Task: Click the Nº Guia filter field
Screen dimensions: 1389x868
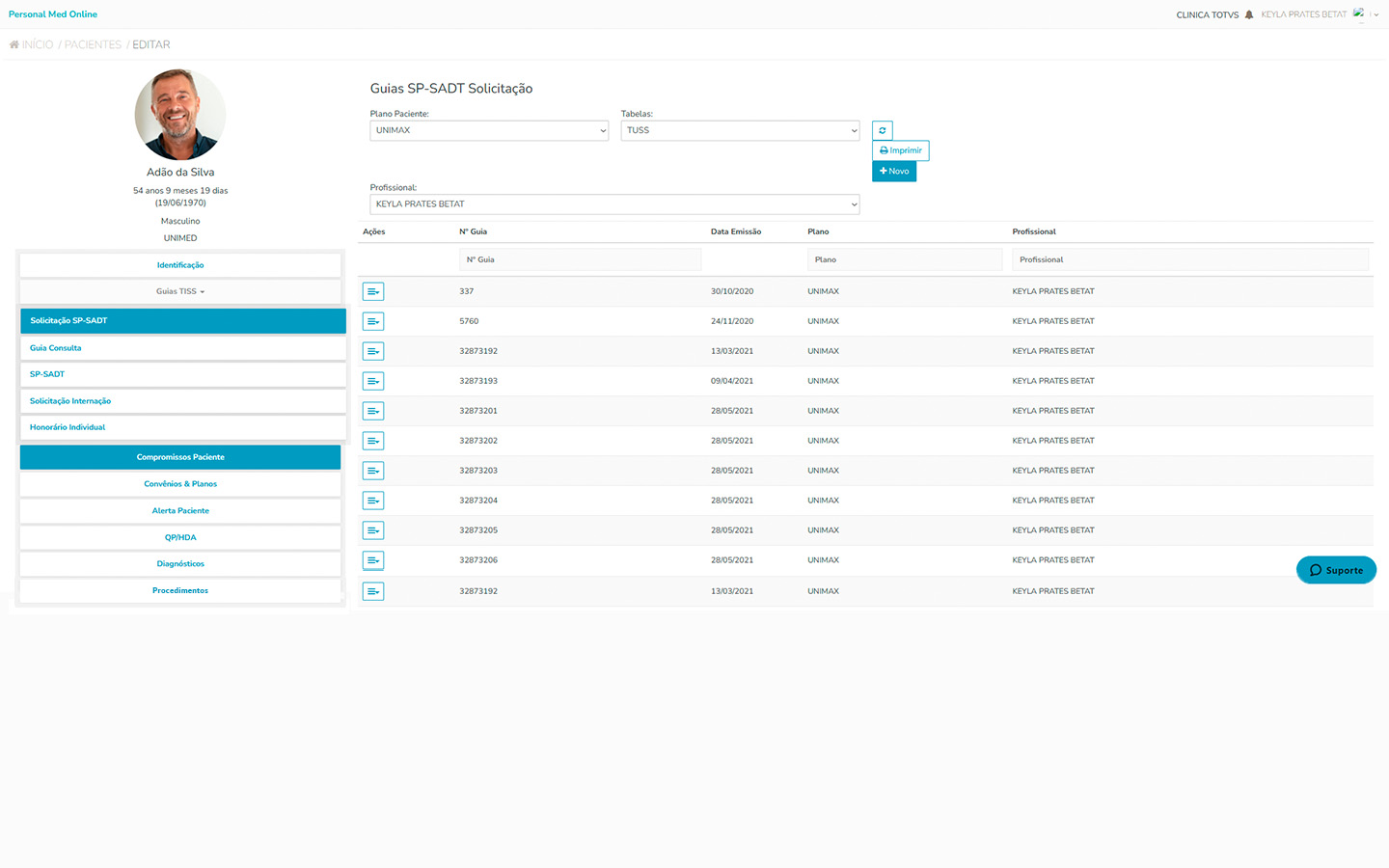Action: click(580, 259)
